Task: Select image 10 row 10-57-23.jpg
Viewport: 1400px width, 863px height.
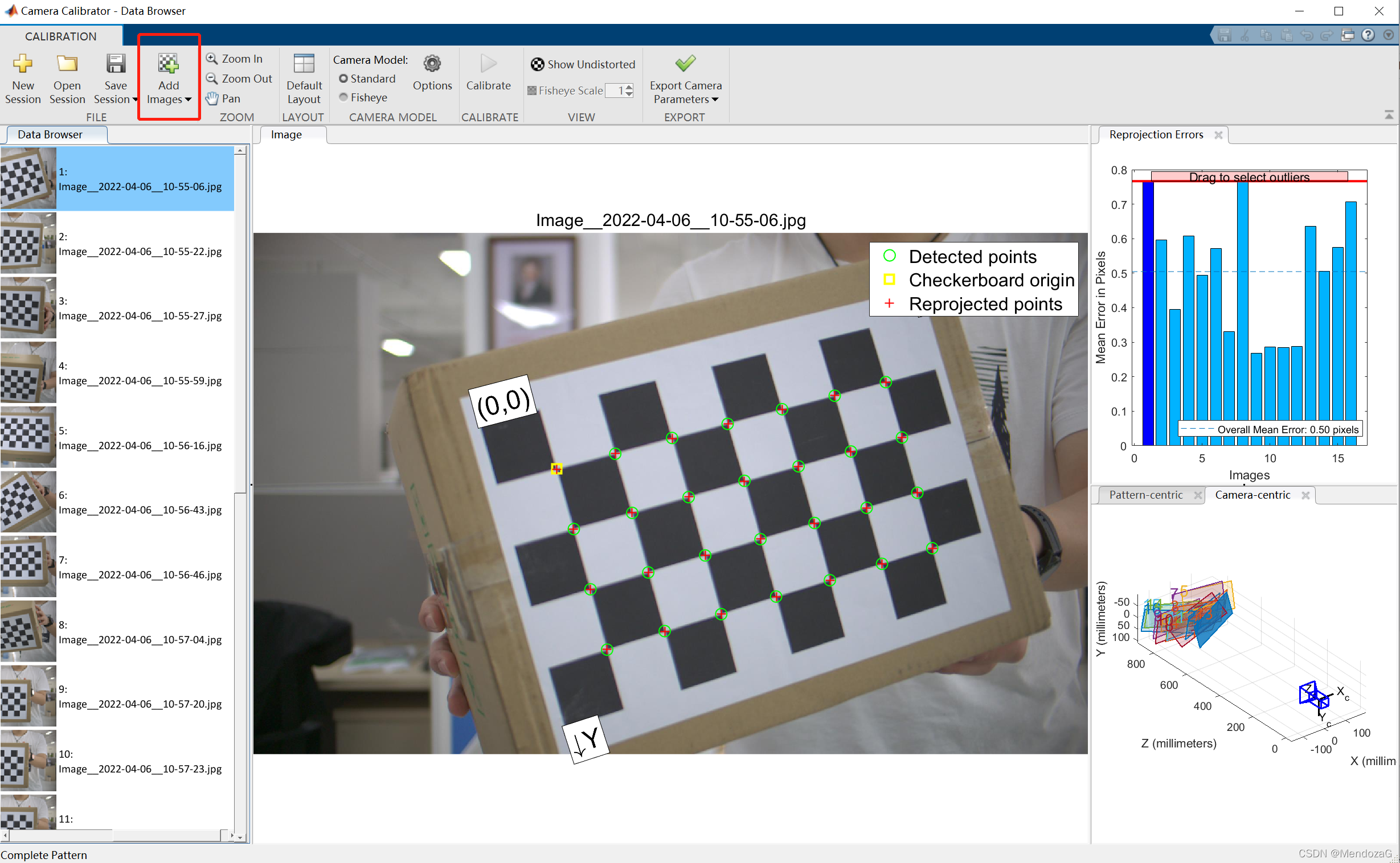Action: coord(117,762)
